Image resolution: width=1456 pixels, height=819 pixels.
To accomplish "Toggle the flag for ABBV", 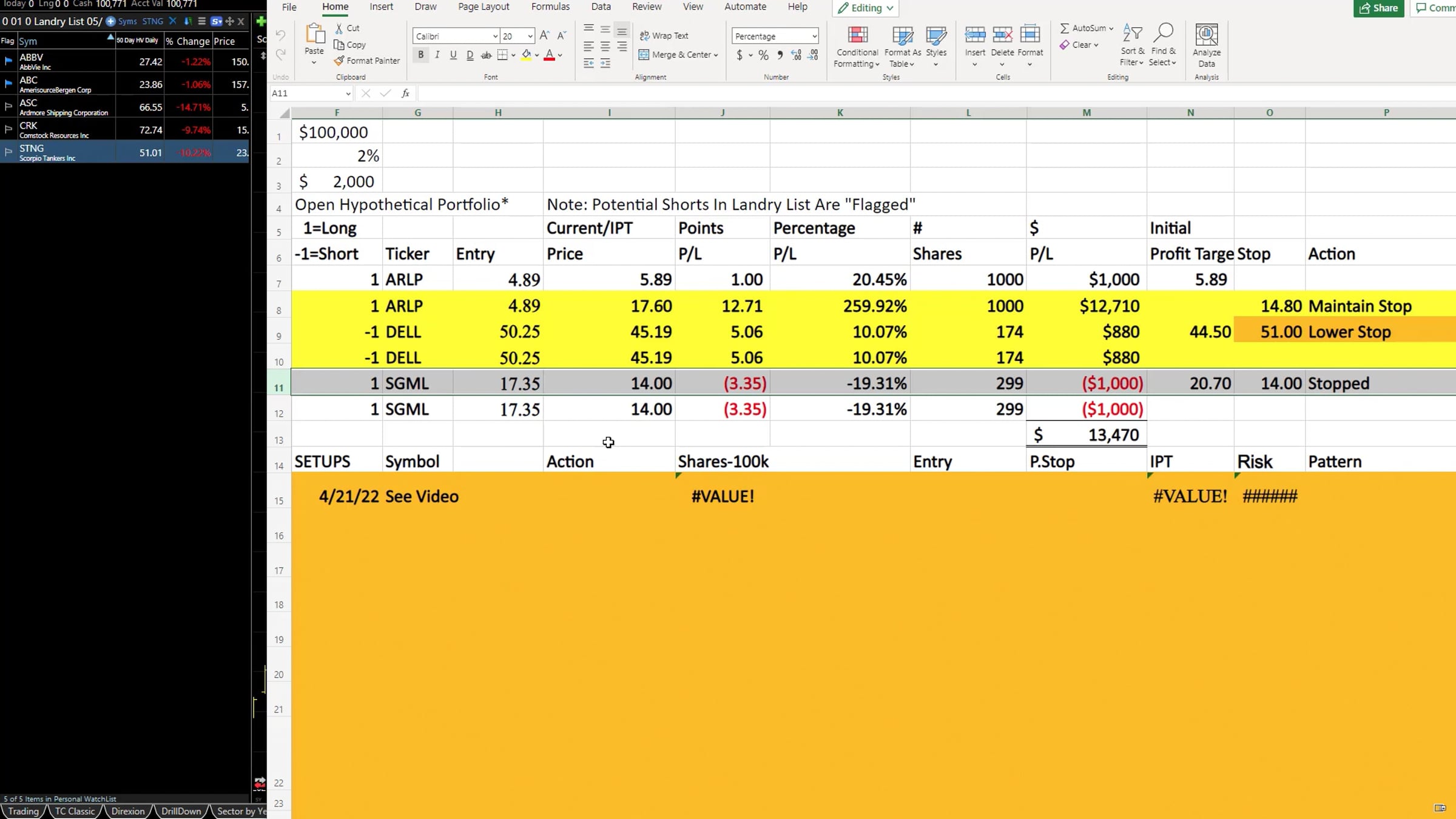I will (x=8, y=61).
